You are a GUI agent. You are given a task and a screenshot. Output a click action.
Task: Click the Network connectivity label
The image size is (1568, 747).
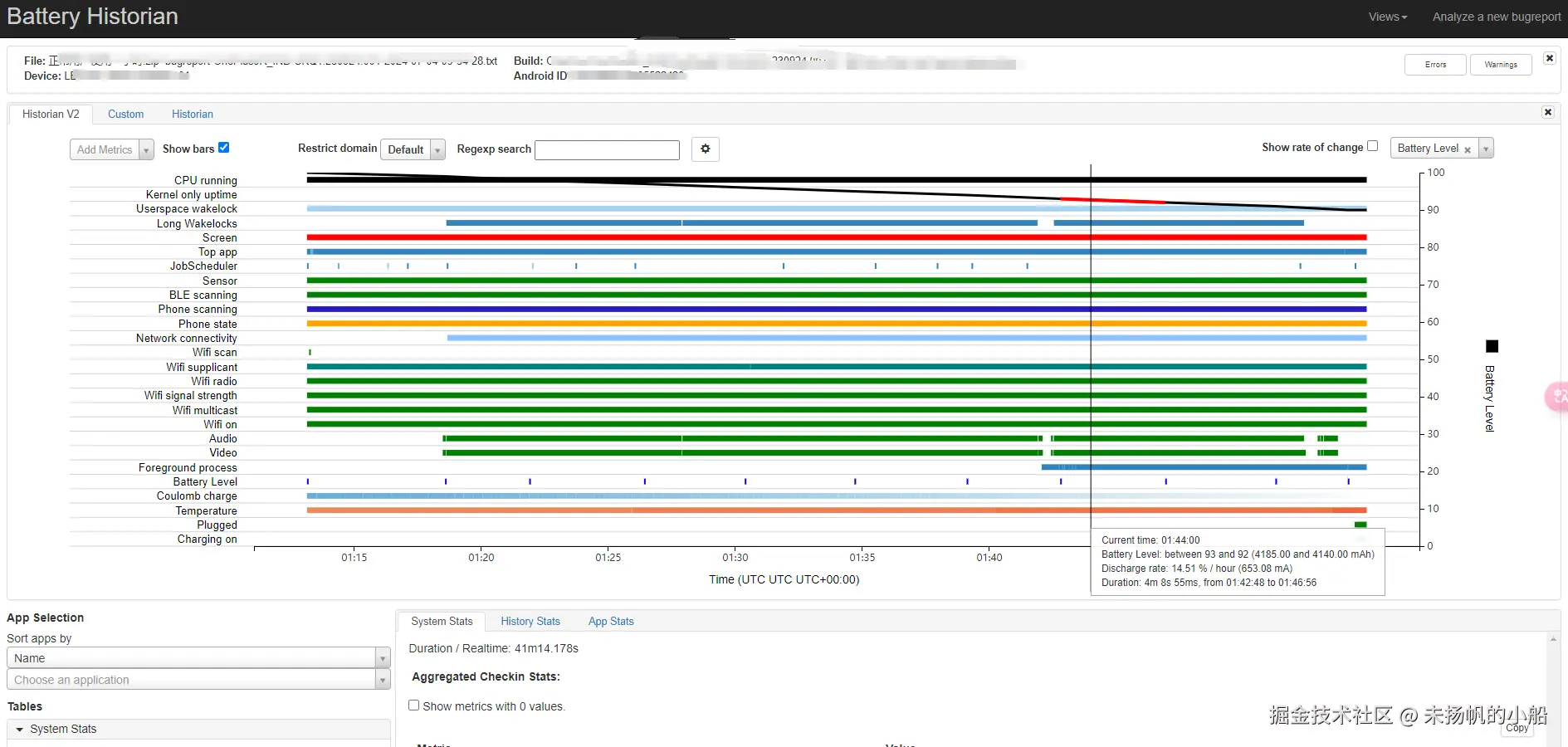(x=186, y=338)
